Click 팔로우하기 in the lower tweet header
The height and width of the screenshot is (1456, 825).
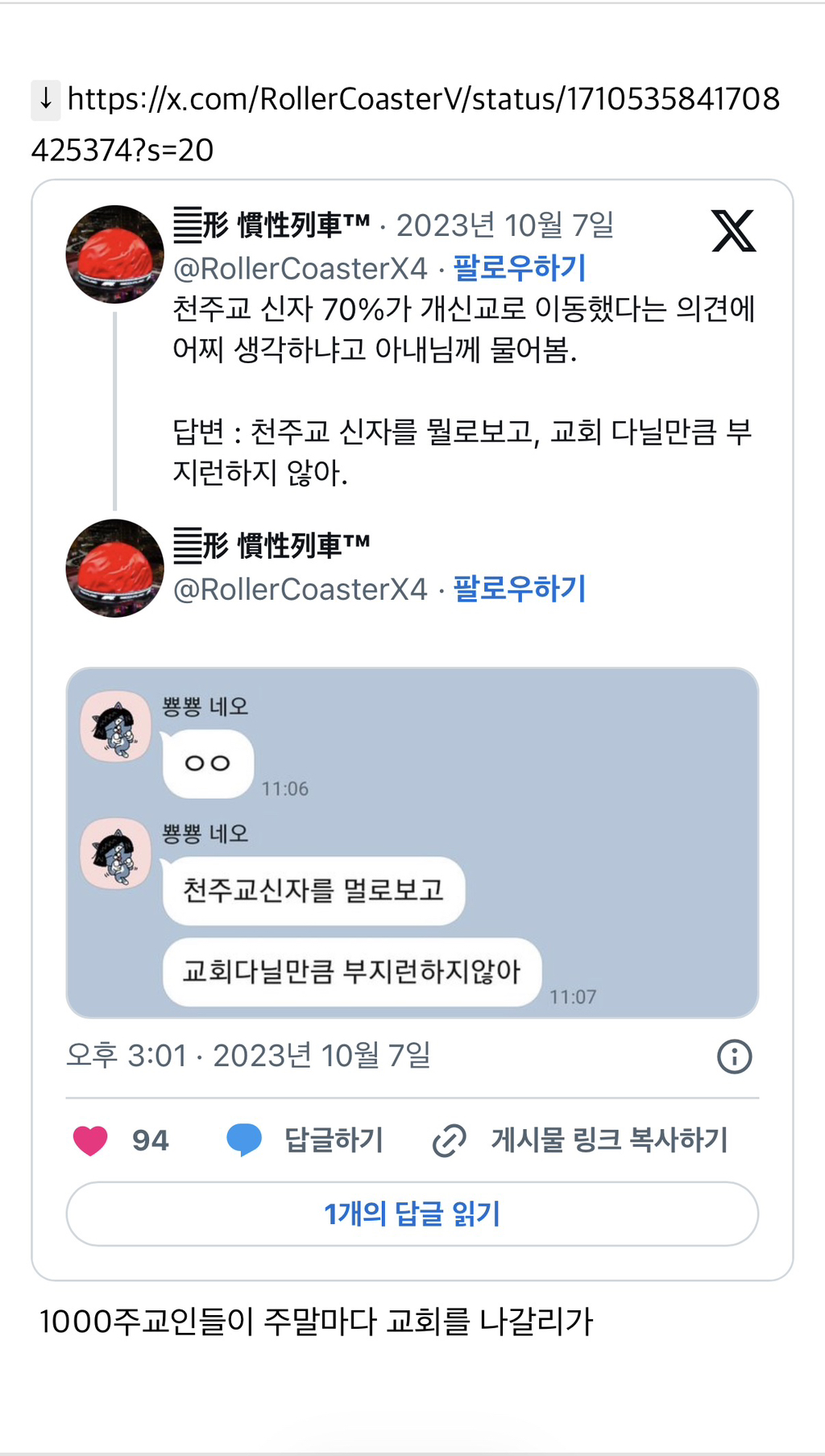coord(520,589)
